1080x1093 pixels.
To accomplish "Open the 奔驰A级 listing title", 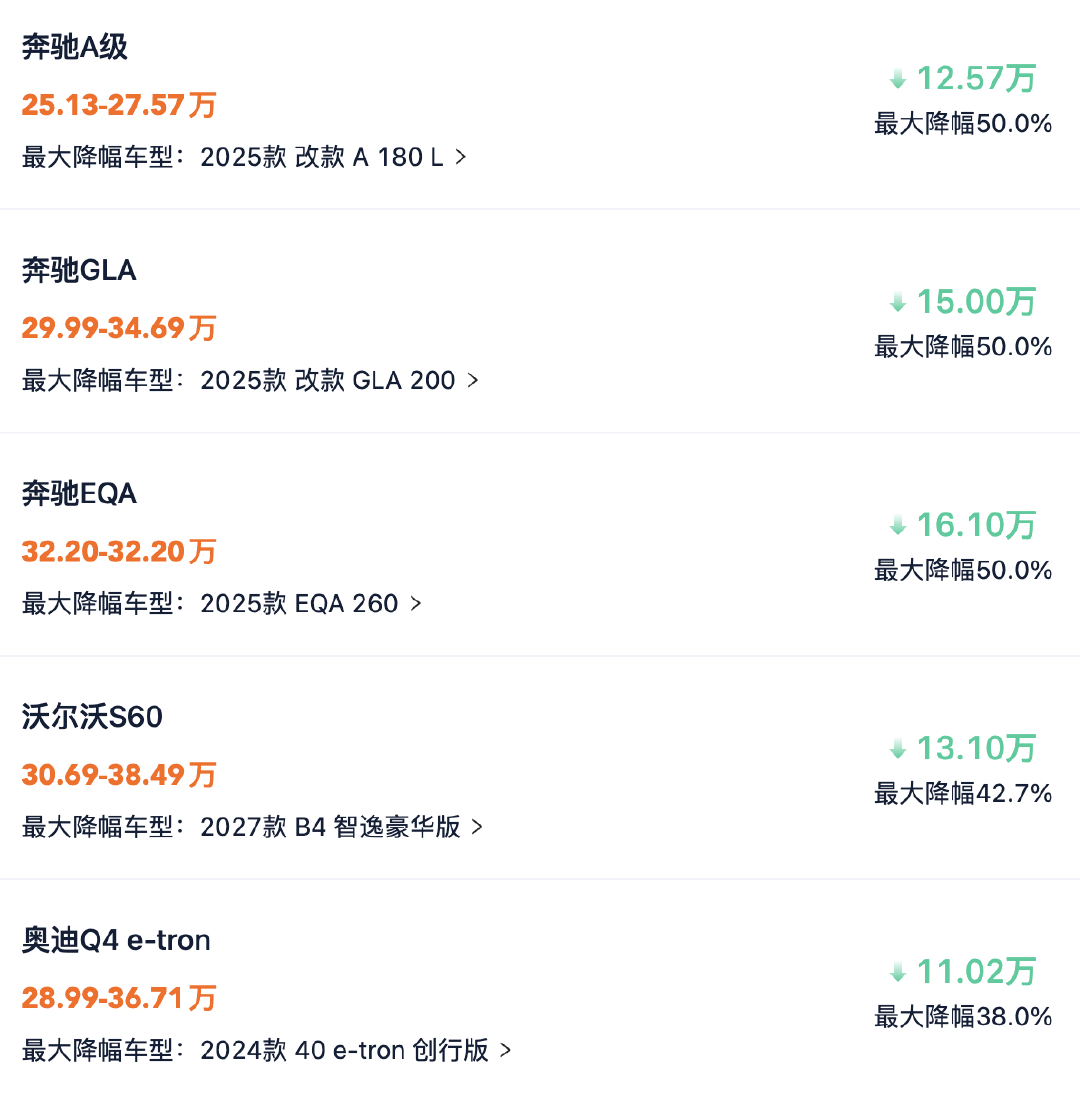I will point(75,47).
